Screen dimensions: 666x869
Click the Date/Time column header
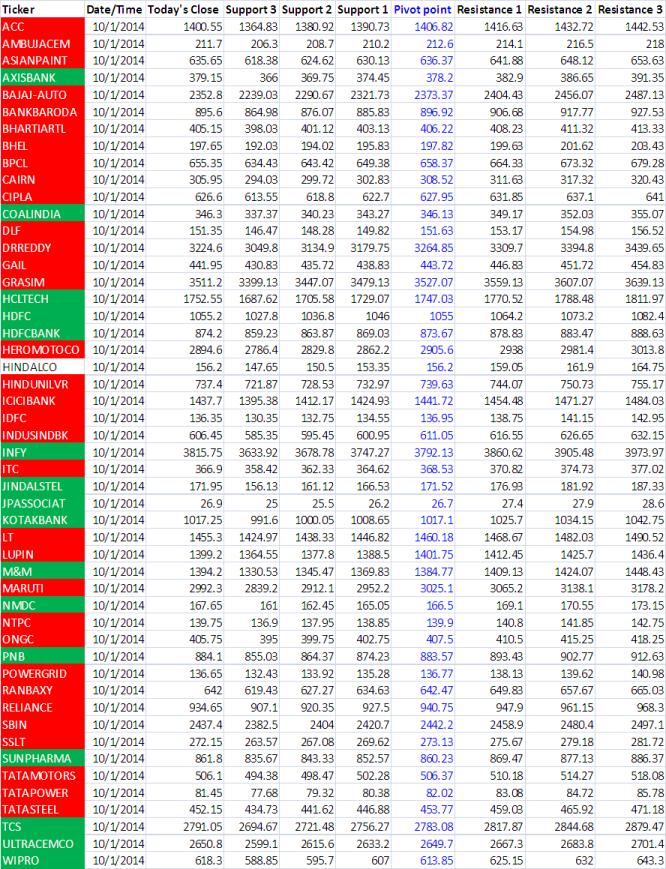(115, 9)
